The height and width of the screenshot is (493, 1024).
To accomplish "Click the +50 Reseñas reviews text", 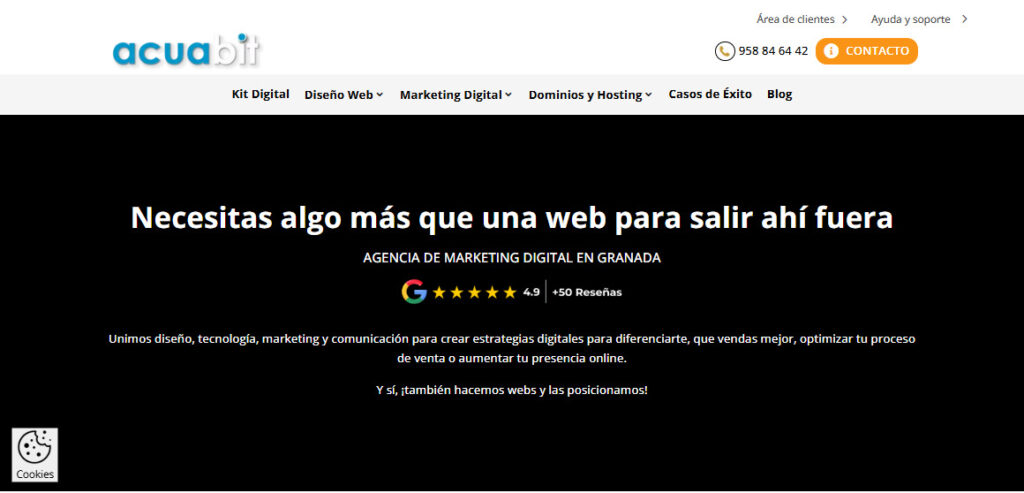I will [587, 292].
